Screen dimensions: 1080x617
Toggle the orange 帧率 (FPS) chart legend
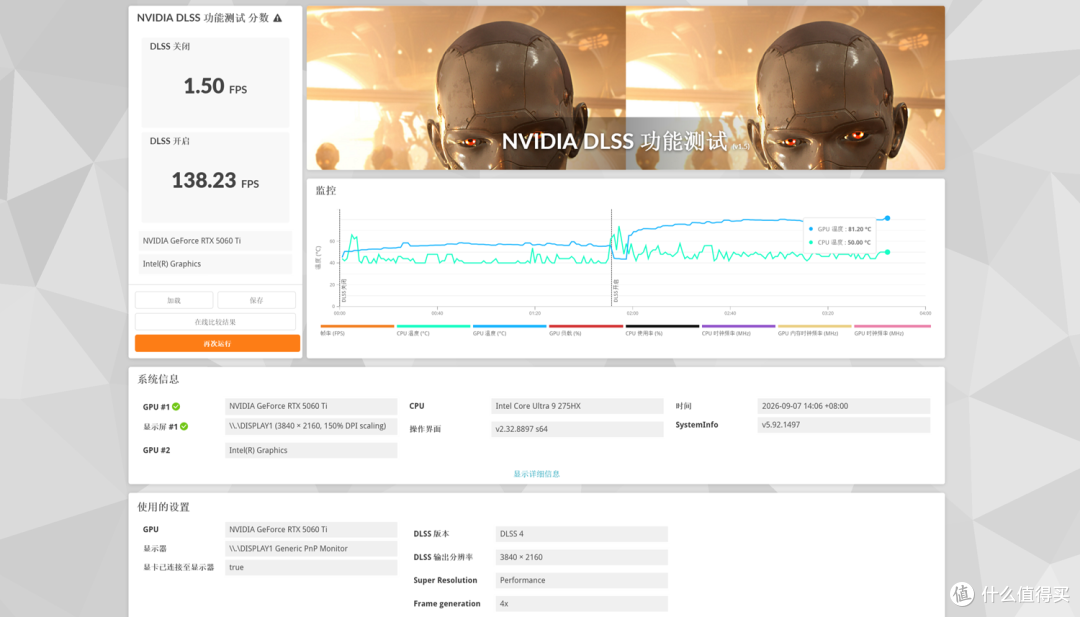pyautogui.click(x=357, y=331)
